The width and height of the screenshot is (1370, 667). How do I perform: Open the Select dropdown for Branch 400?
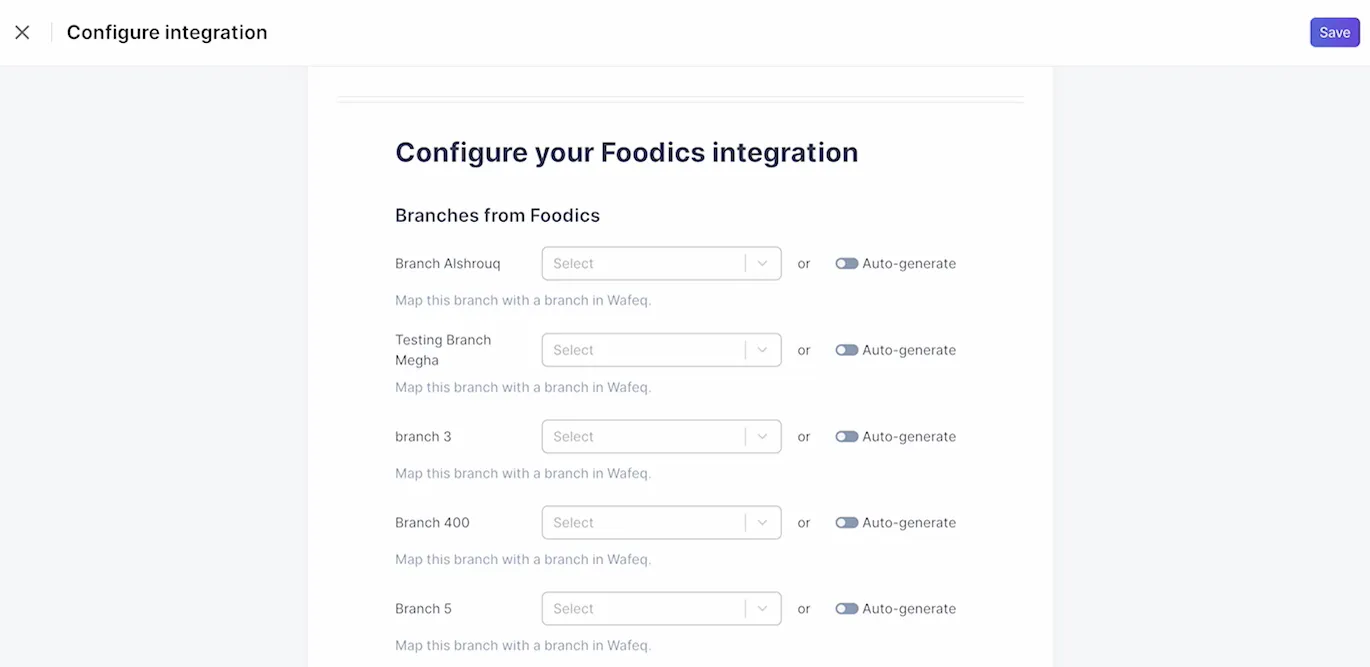[x=645, y=522]
